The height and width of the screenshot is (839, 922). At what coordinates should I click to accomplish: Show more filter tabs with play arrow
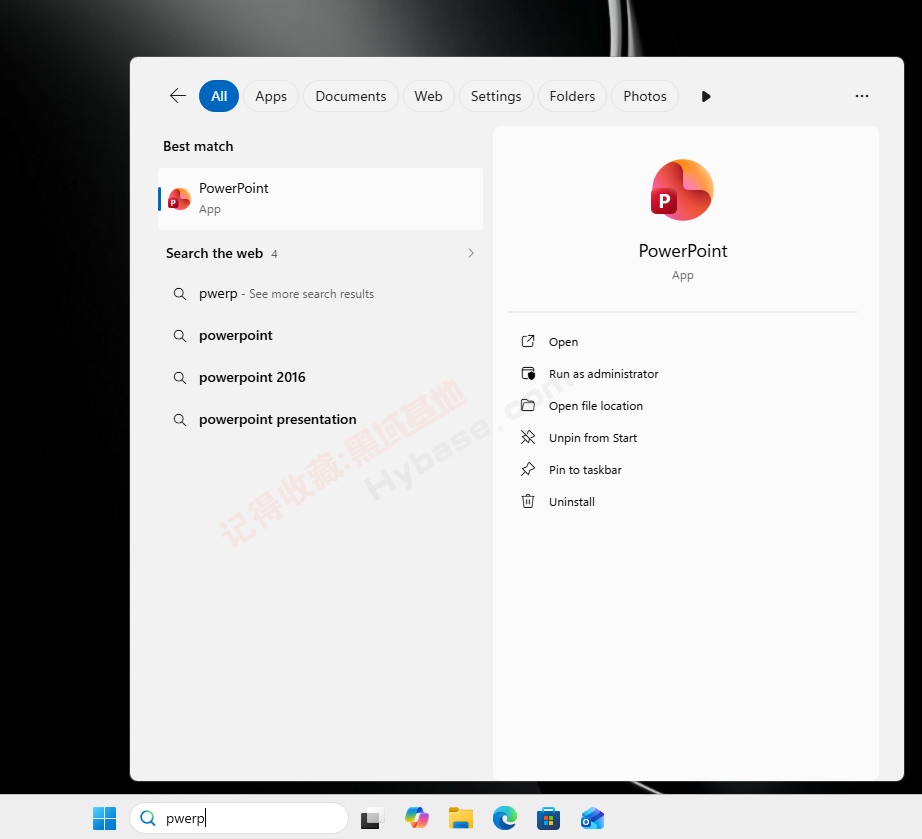tap(706, 96)
